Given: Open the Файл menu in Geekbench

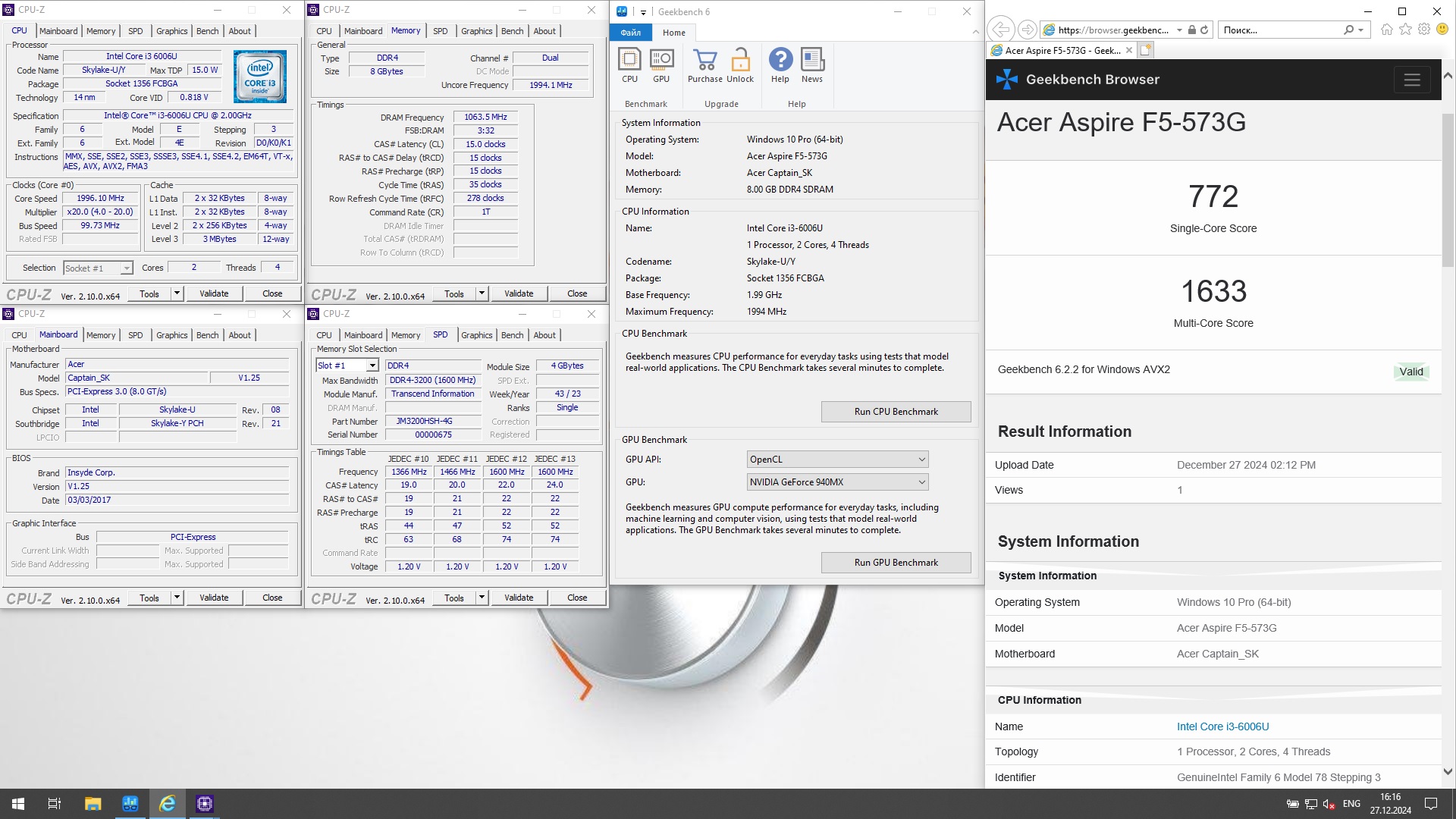Looking at the screenshot, I should [631, 33].
